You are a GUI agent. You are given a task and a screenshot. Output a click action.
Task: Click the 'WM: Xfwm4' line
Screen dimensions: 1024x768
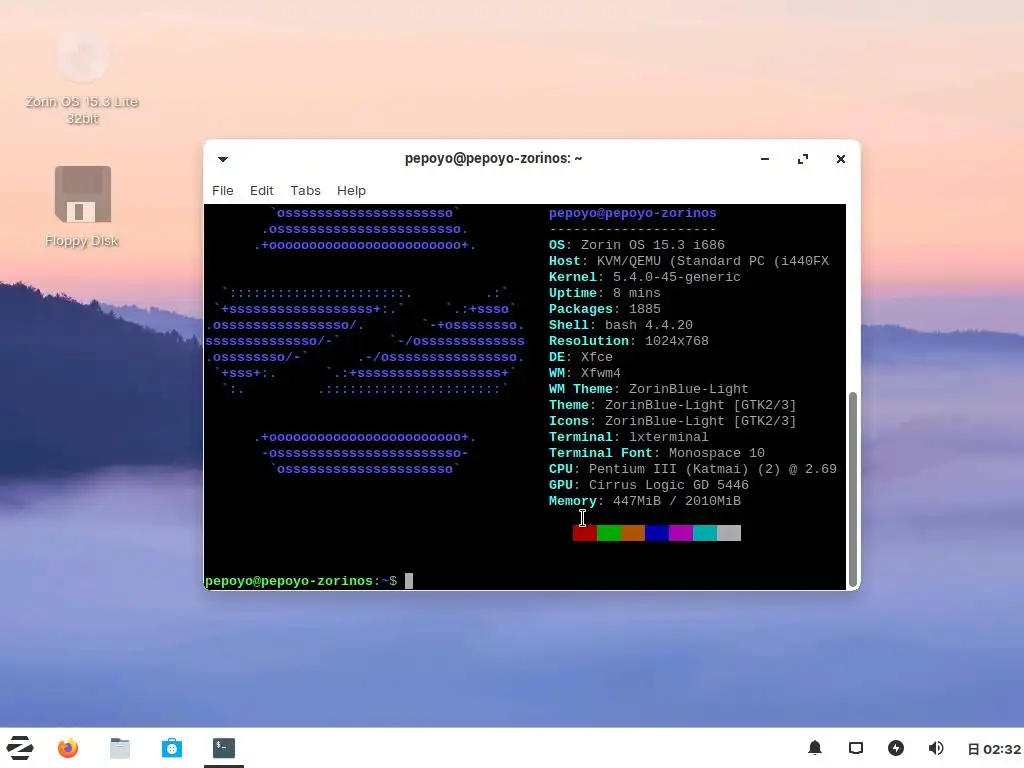point(584,373)
